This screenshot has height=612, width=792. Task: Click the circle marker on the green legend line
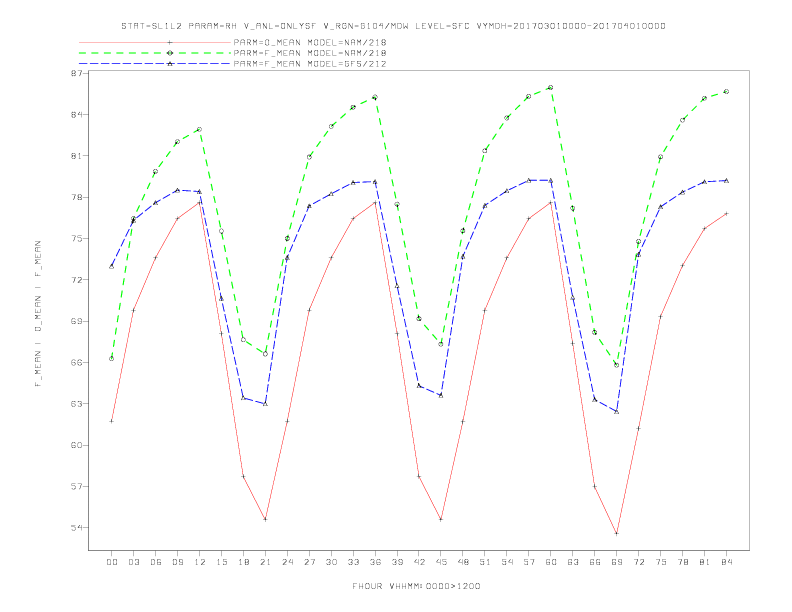point(170,53)
